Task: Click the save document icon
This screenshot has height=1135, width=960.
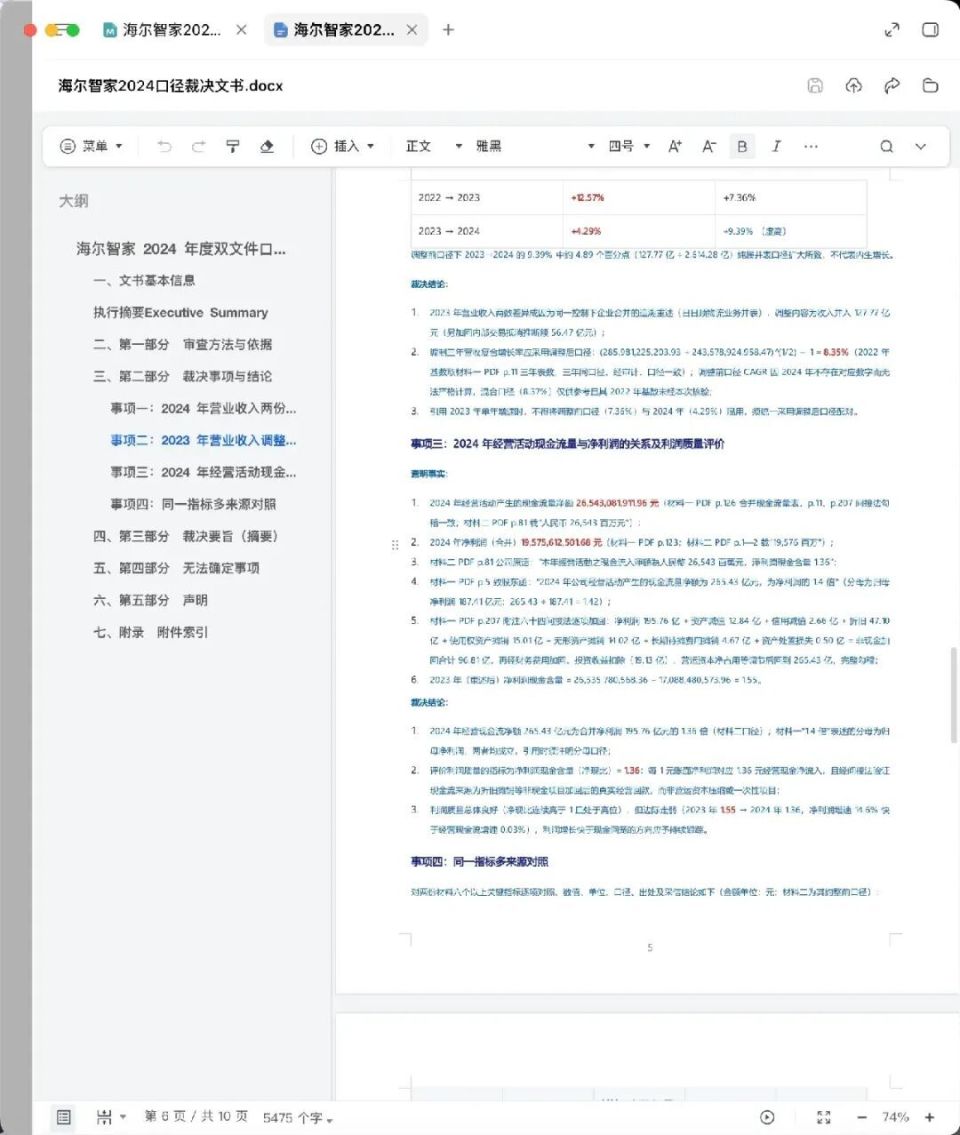Action: point(815,85)
